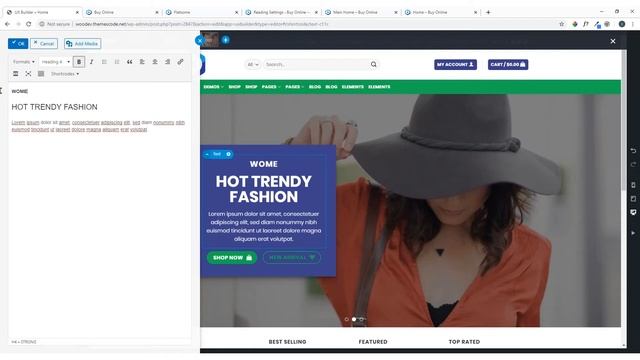Insert a link using the chain icon
Screen dimensions: 640x360
[180, 62]
